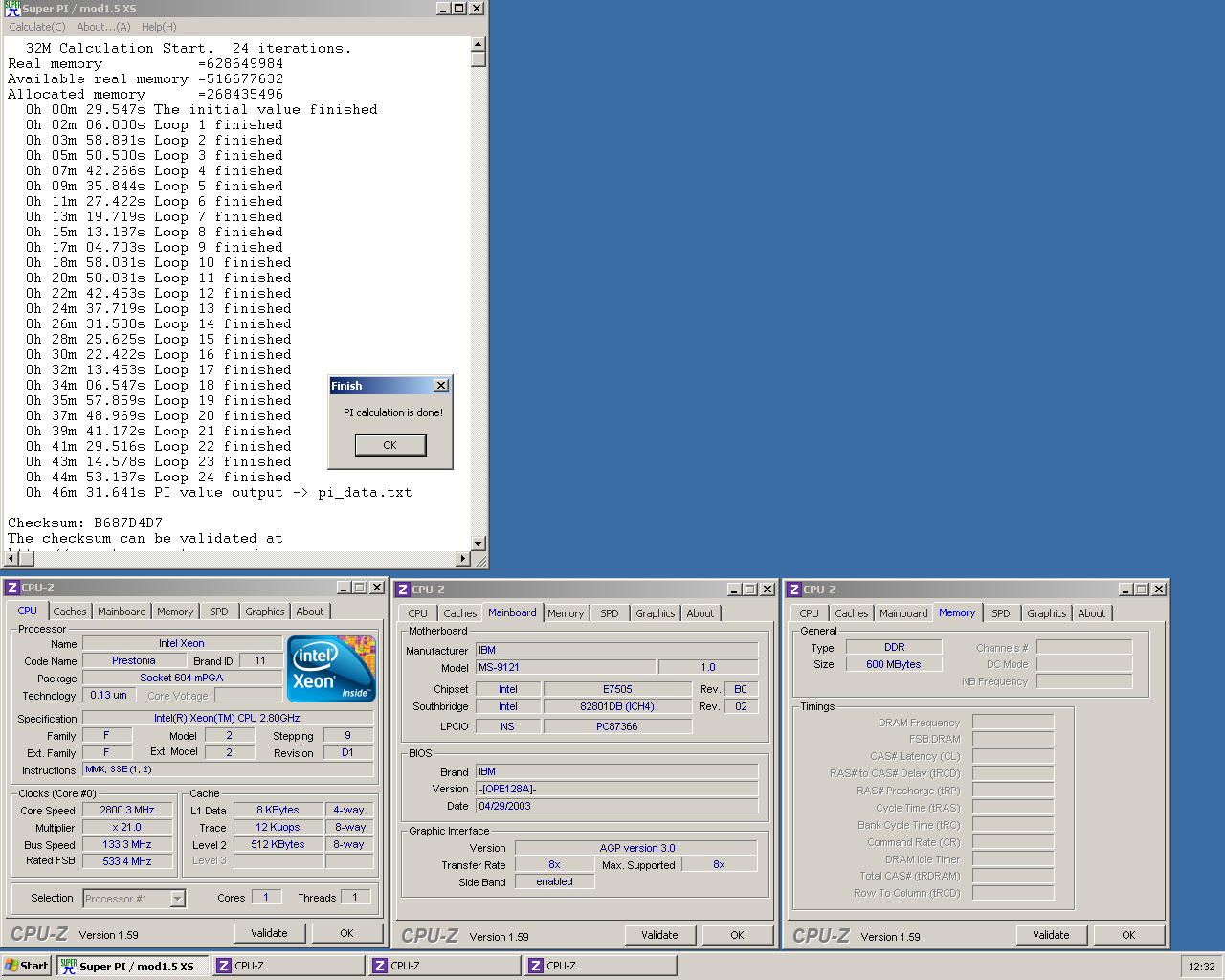The width and height of the screenshot is (1225, 980).
Task: Open the Calculate(C) menu in Super PI
Action: tap(37, 27)
